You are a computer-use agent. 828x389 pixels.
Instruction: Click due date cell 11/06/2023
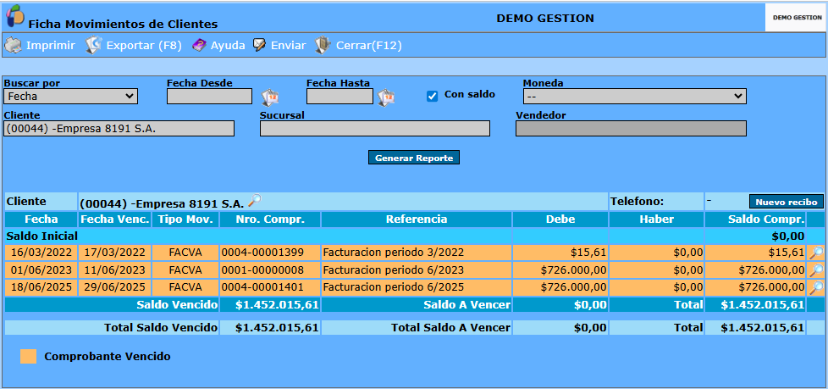tap(115, 271)
